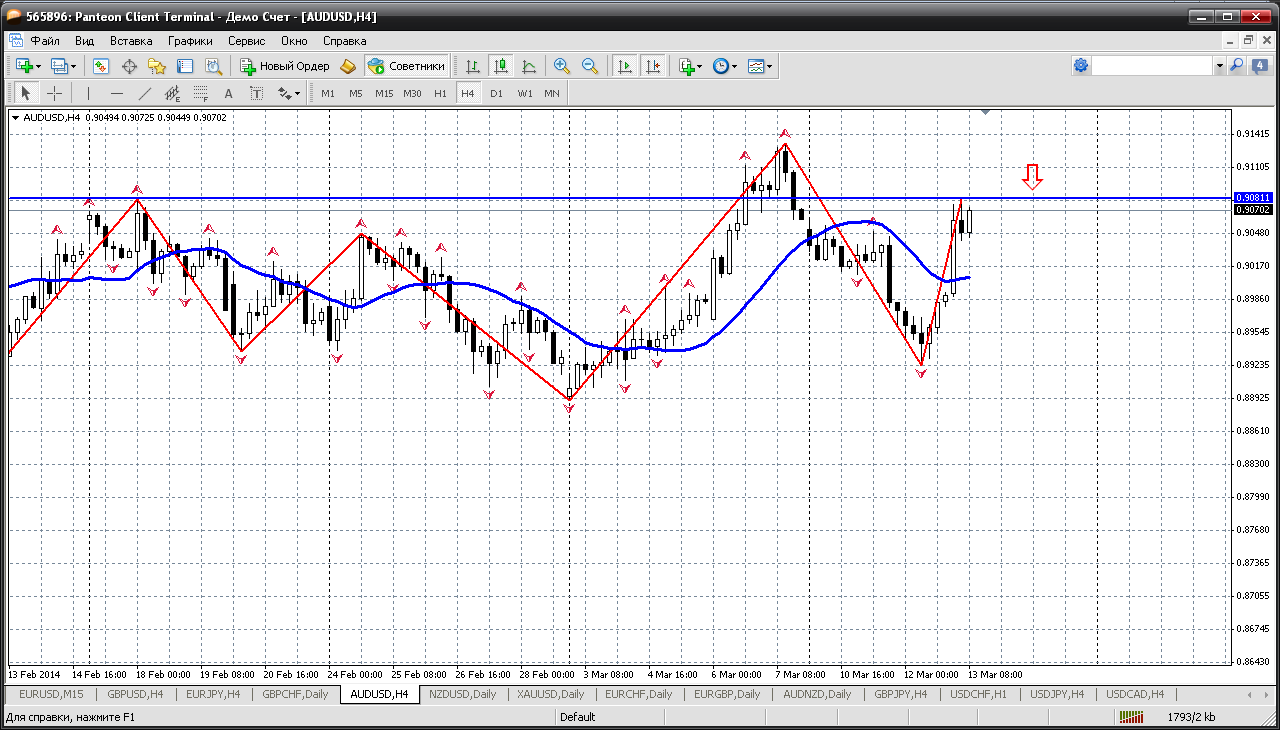Expand the new chart dropdown arrow
Screen dimensions: 1280x730
[38, 66]
